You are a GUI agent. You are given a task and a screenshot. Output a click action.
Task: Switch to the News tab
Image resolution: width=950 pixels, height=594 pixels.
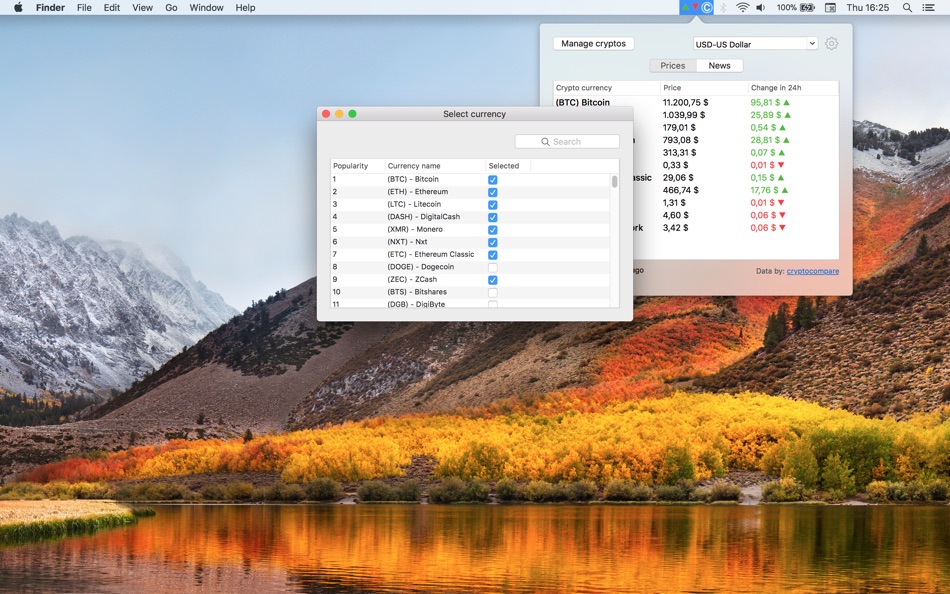click(x=719, y=65)
